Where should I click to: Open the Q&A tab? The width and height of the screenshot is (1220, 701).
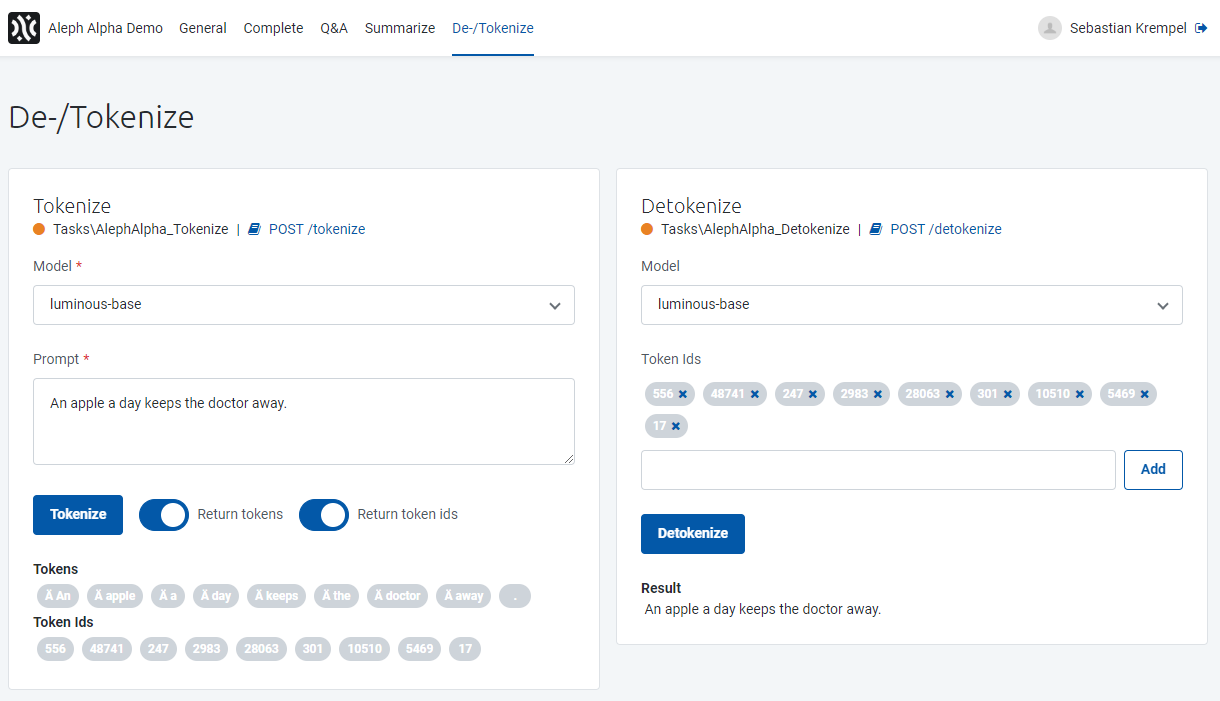[334, 28]
